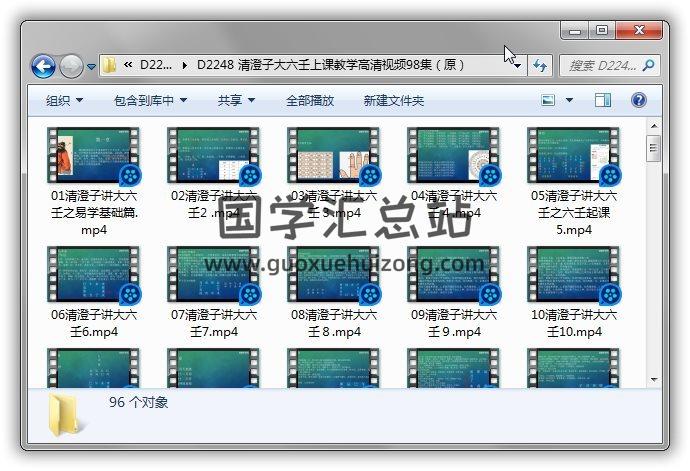Open the recent locations dropdown arrow

tap(91, 67)
